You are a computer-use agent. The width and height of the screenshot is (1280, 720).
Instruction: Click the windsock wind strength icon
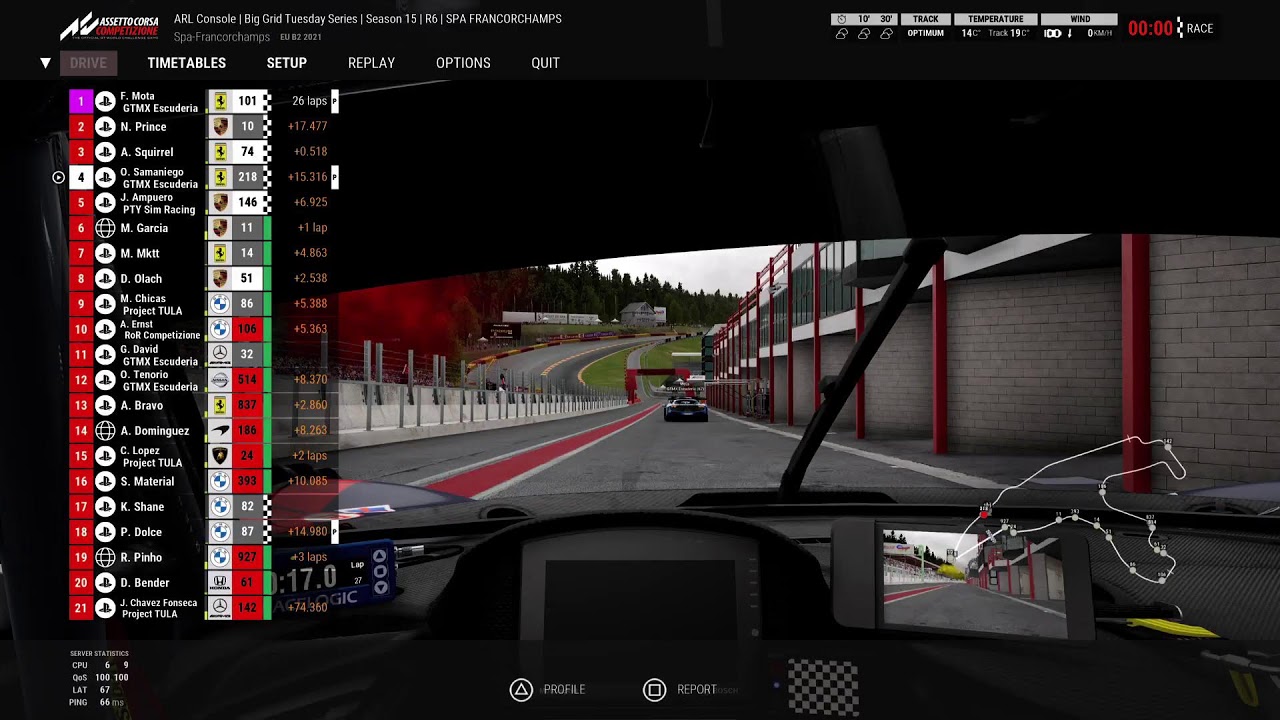pos(1052,34)
